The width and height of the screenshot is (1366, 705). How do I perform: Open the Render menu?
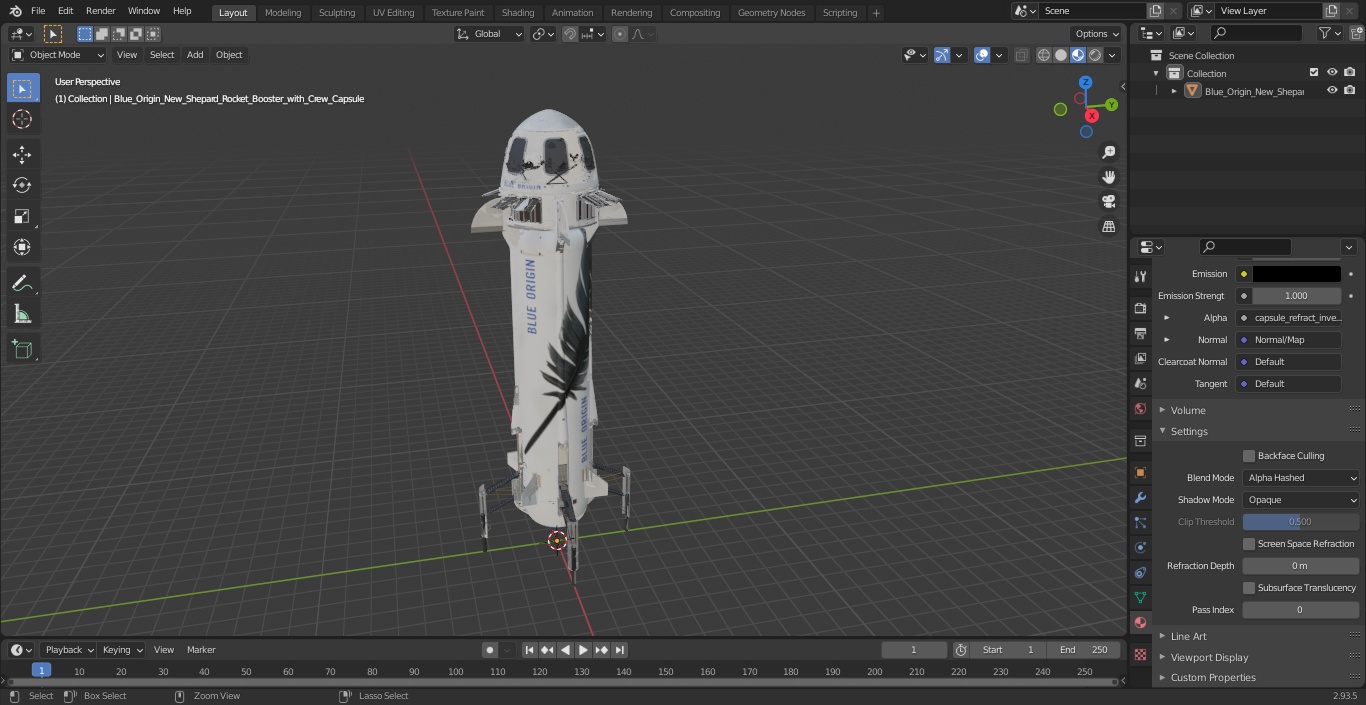[x=100, y=11]
